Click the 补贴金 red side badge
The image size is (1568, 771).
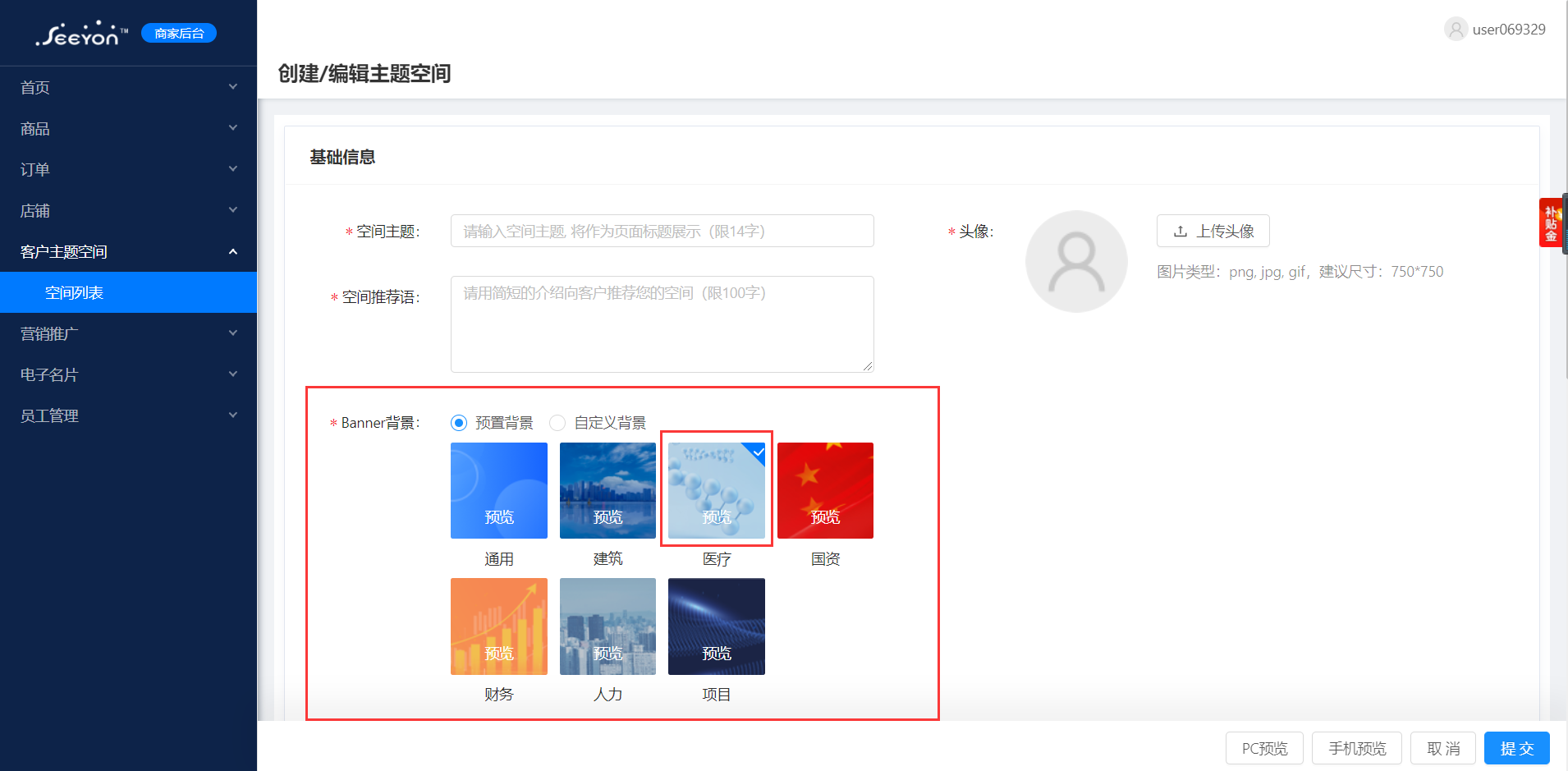(x=1551, y=223)
